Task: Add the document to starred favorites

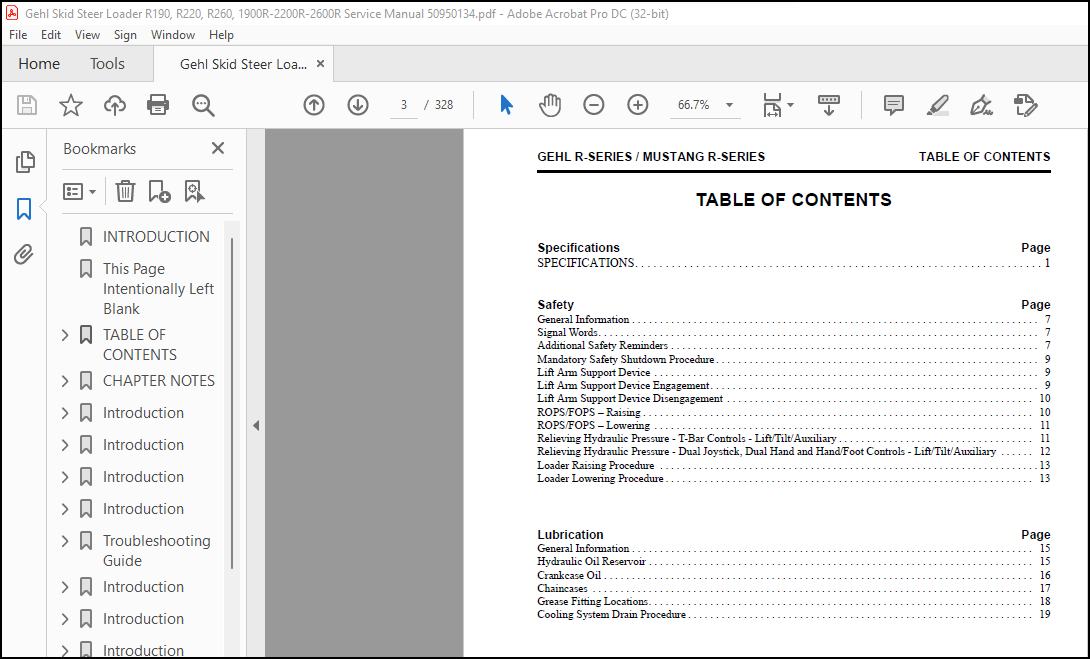Action: point(71,105)
